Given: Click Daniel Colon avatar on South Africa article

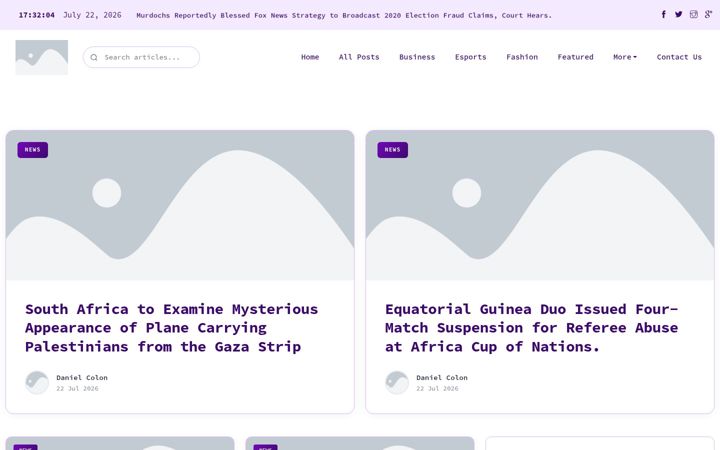Looking at the screenshot, I should [37, 382].
